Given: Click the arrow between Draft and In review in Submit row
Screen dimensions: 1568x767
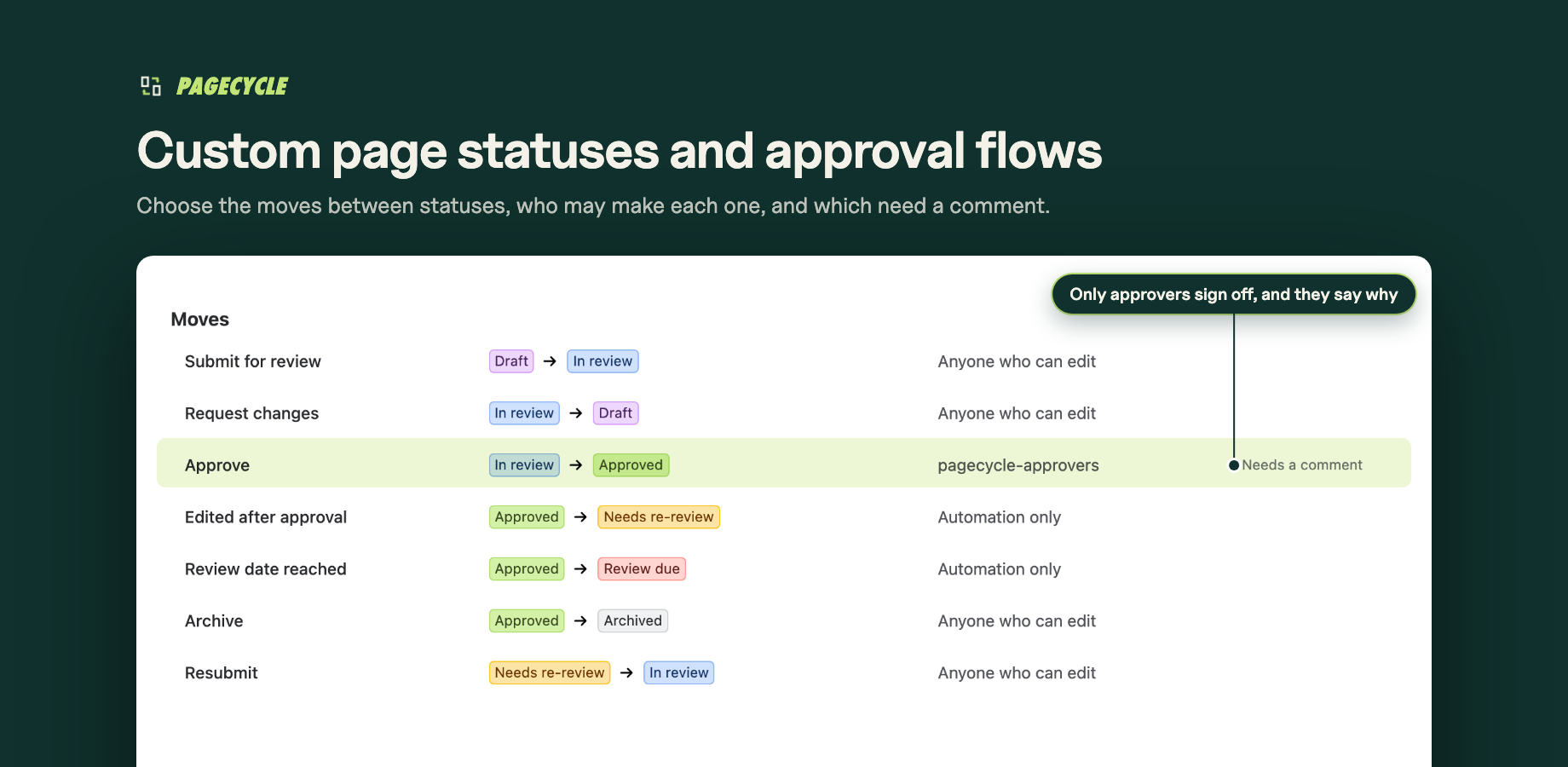Looking at the screenshot, I should [x=551, y=361].
